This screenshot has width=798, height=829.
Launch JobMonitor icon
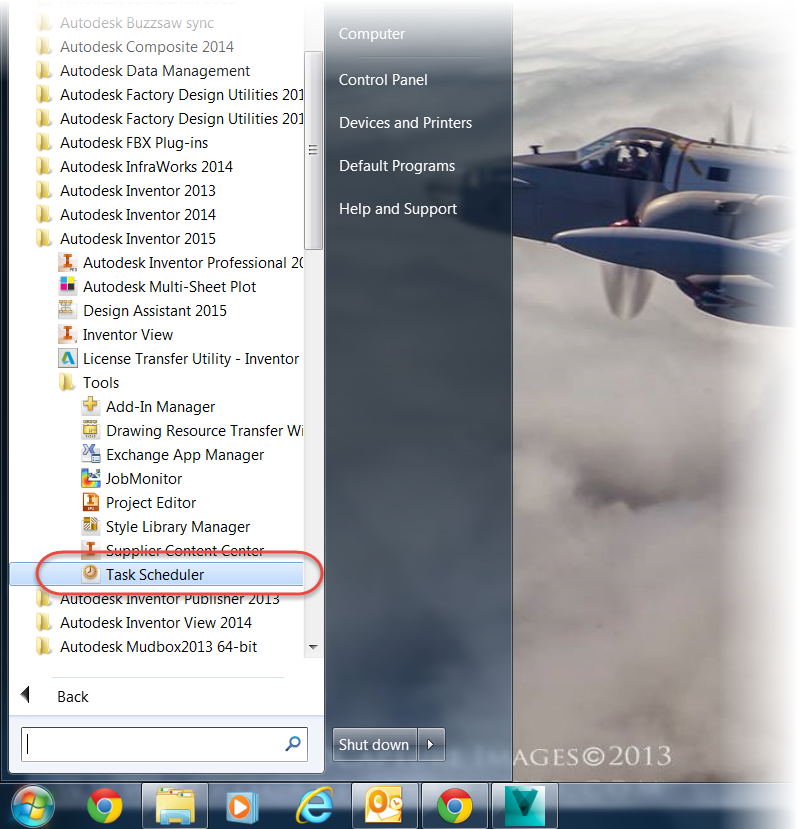[x=90, y=478]
